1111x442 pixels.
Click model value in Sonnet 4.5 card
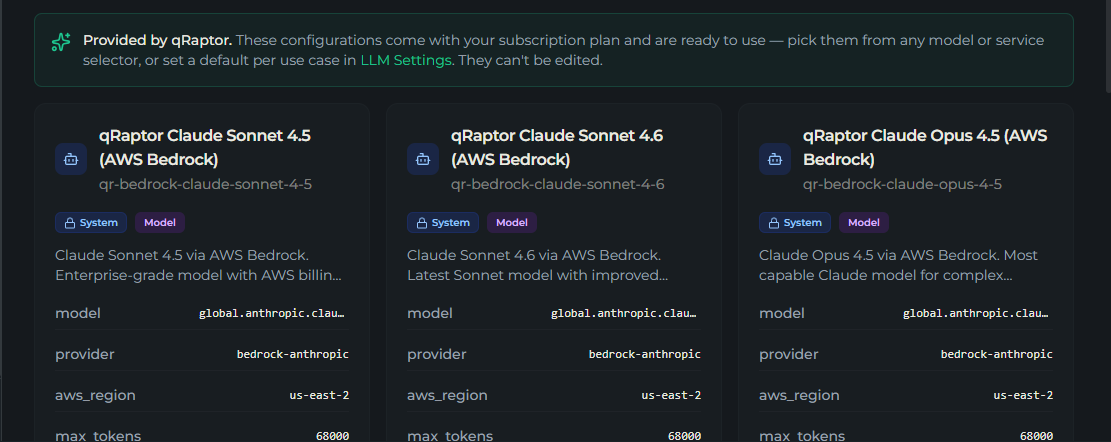[x=273, y=313]
